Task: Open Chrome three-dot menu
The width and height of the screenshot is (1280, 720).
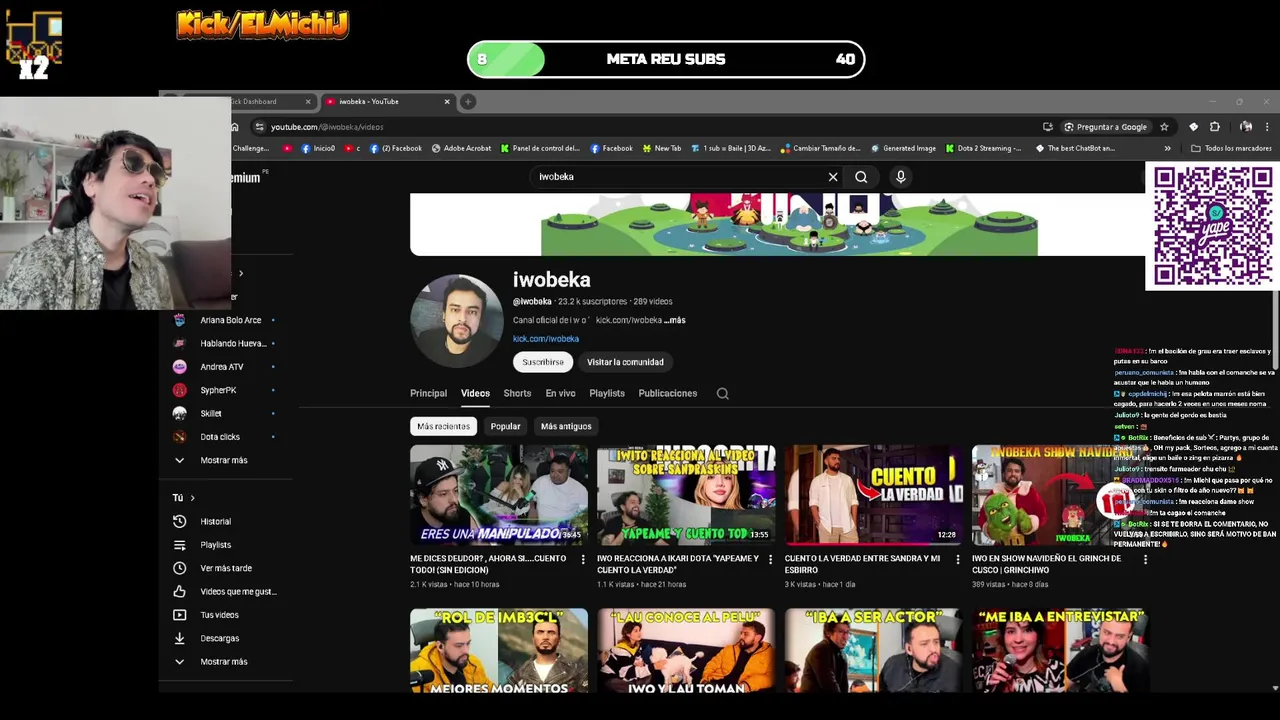Action: 1268,127
